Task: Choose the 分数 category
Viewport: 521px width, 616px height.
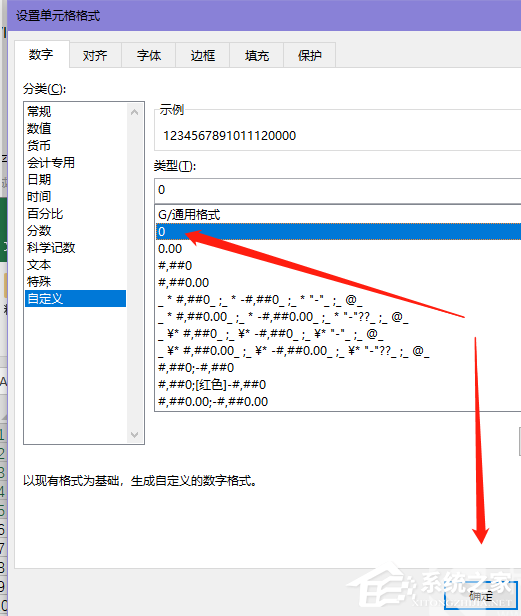Action: point(75,231)
